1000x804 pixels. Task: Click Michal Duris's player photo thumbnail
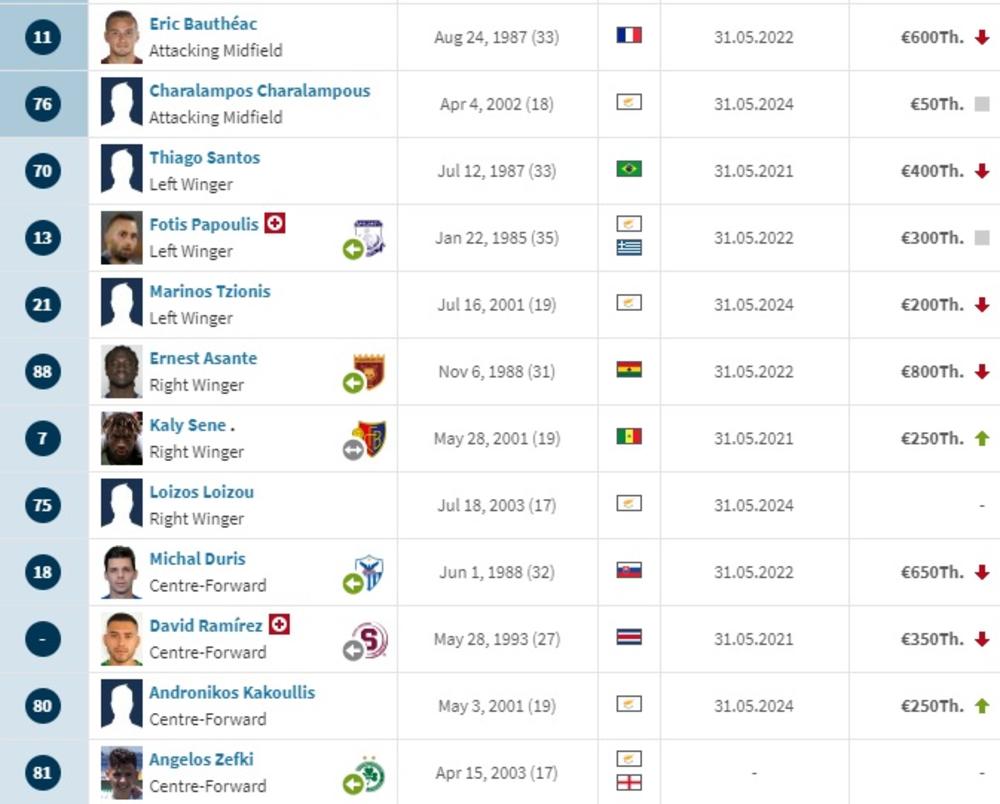[122, 573]
